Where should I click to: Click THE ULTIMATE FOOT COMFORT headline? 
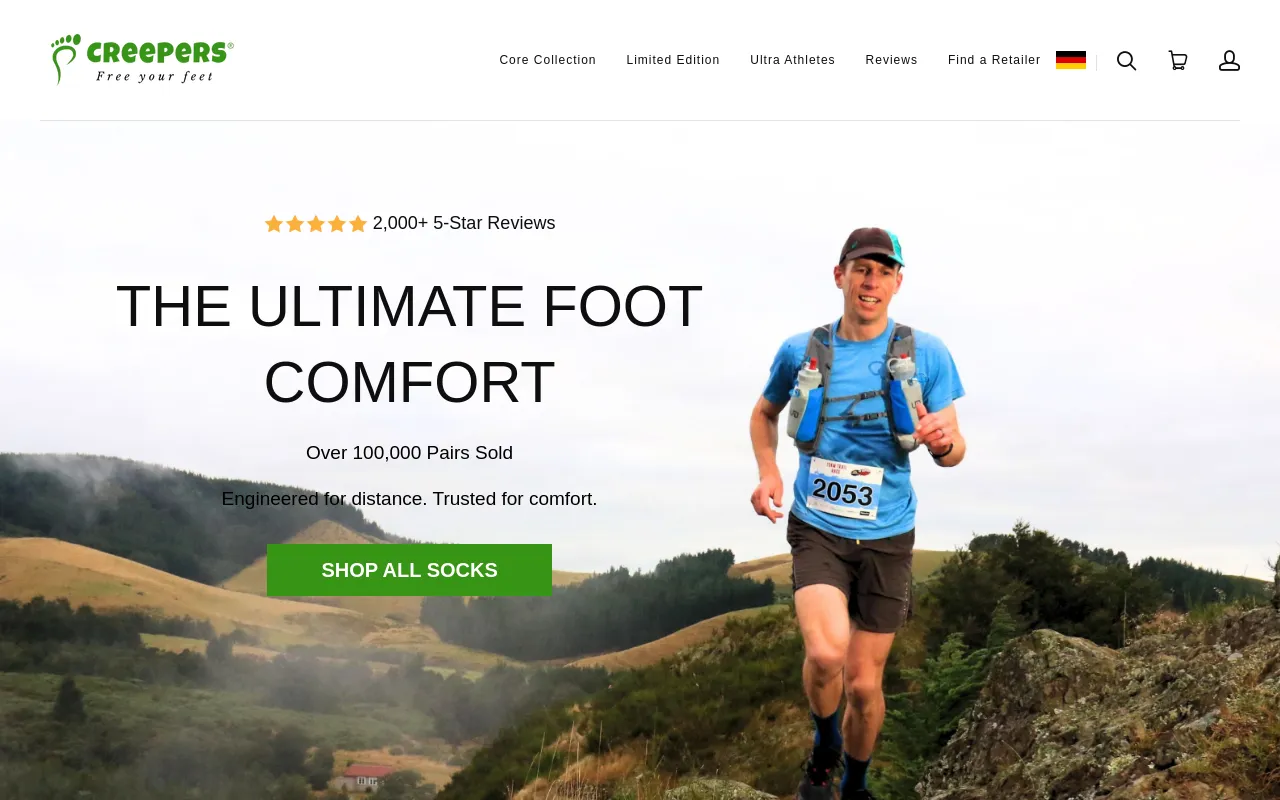pos(409,344)
